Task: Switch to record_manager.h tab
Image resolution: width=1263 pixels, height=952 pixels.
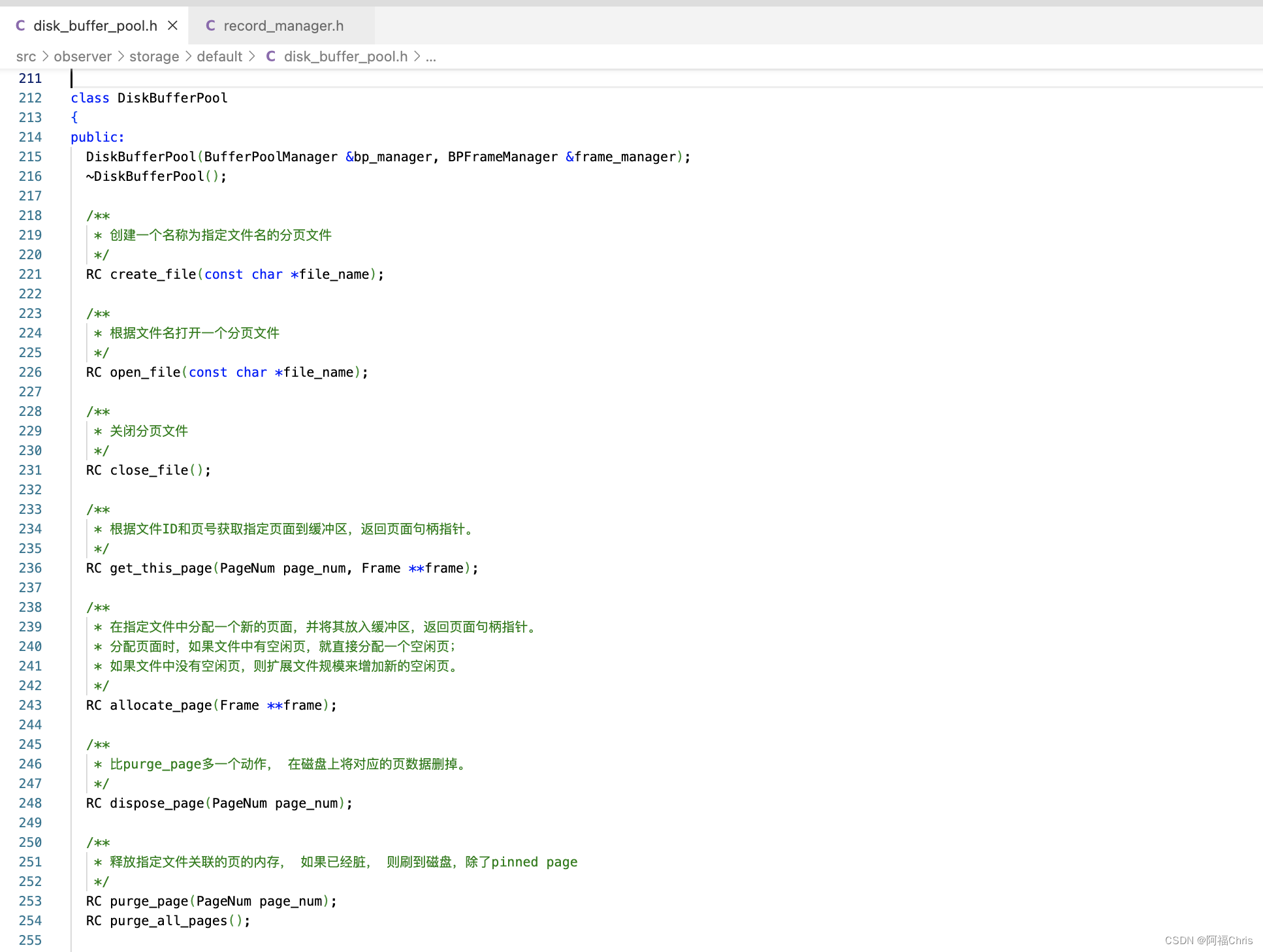Action: (283, 25)
